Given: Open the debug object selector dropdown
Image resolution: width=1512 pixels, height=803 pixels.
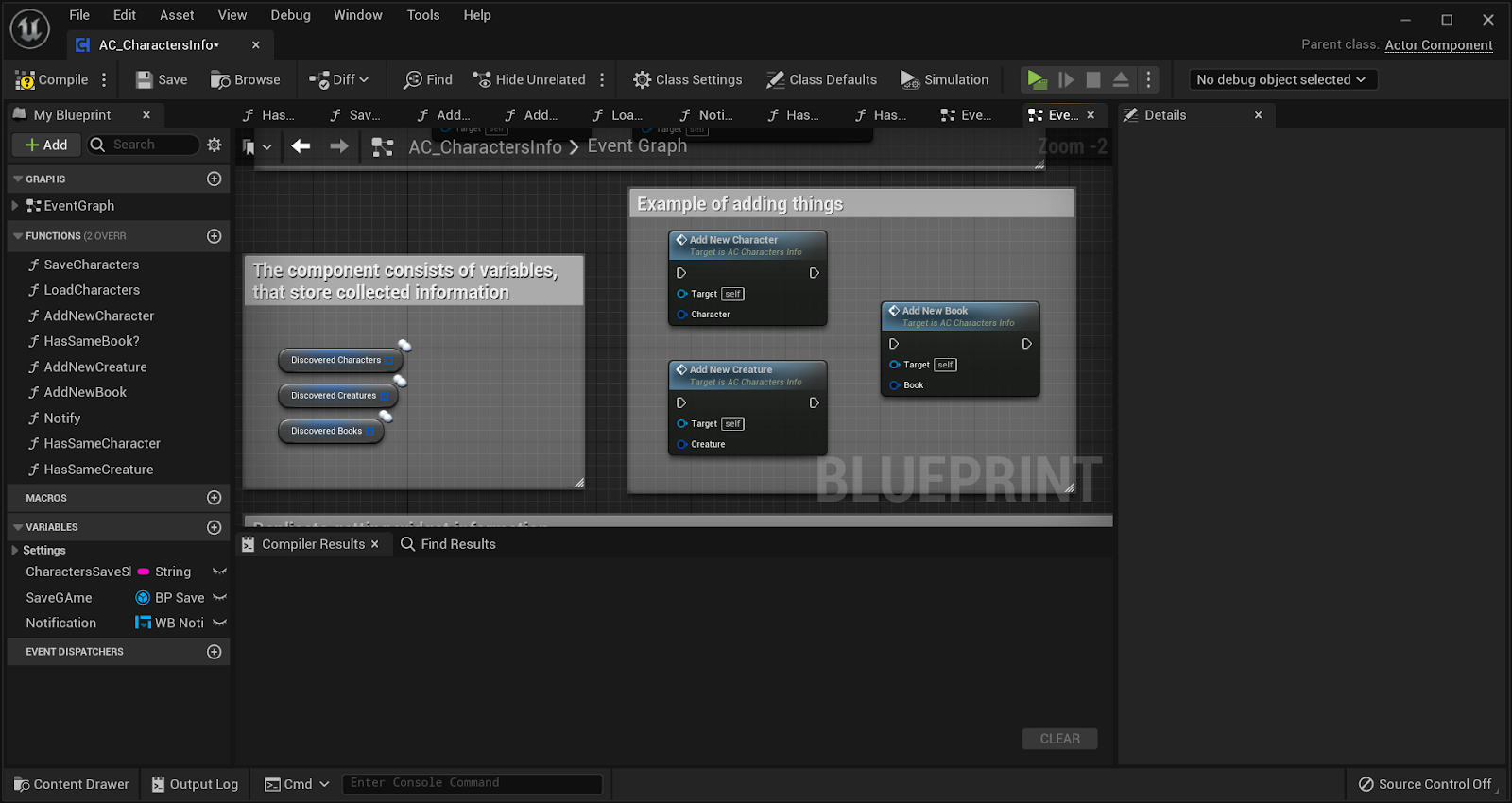Looking at the screenshot, I should tap(1282, 80).
